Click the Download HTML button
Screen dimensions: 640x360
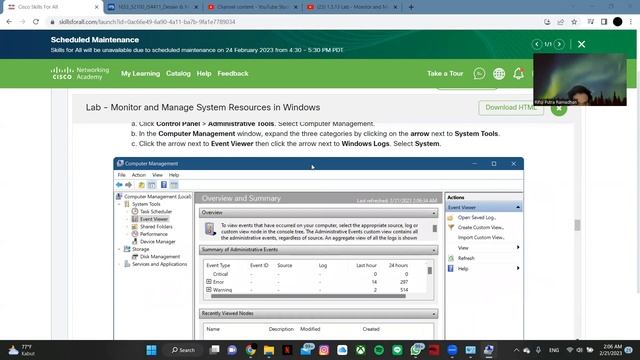(x=511, y=108)
